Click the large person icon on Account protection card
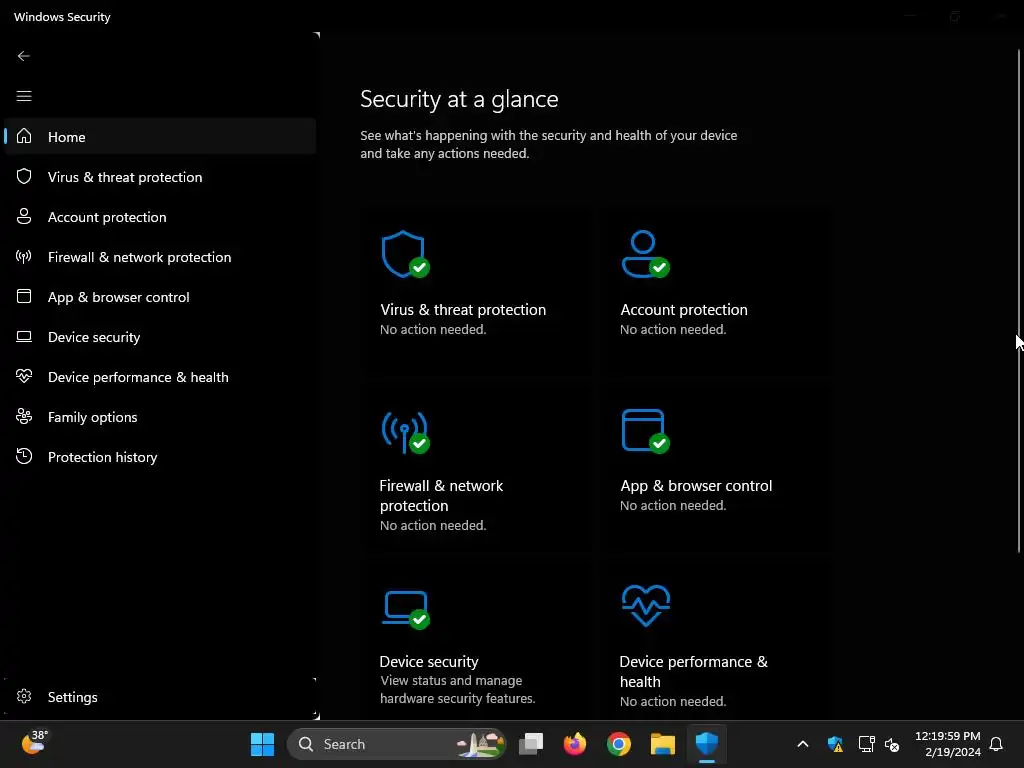 coord(645,254)
